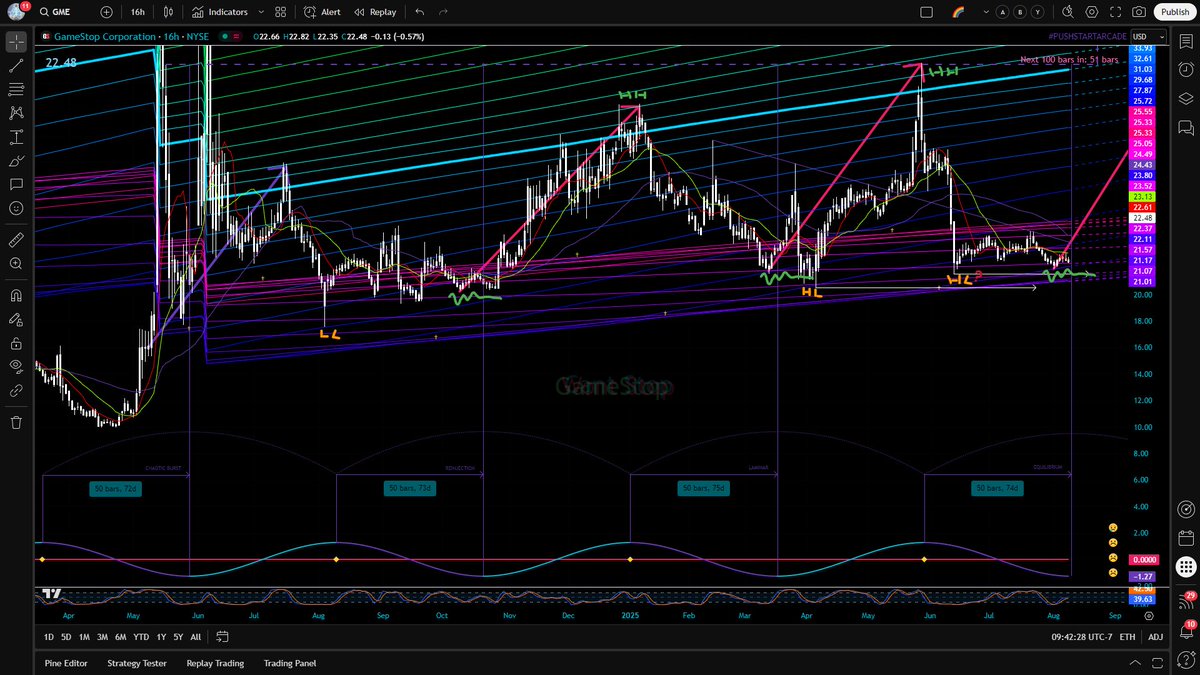Viewport: 1200px width, 675px height.
Task: Select the brush drawing tool
Action: [16, 161]
